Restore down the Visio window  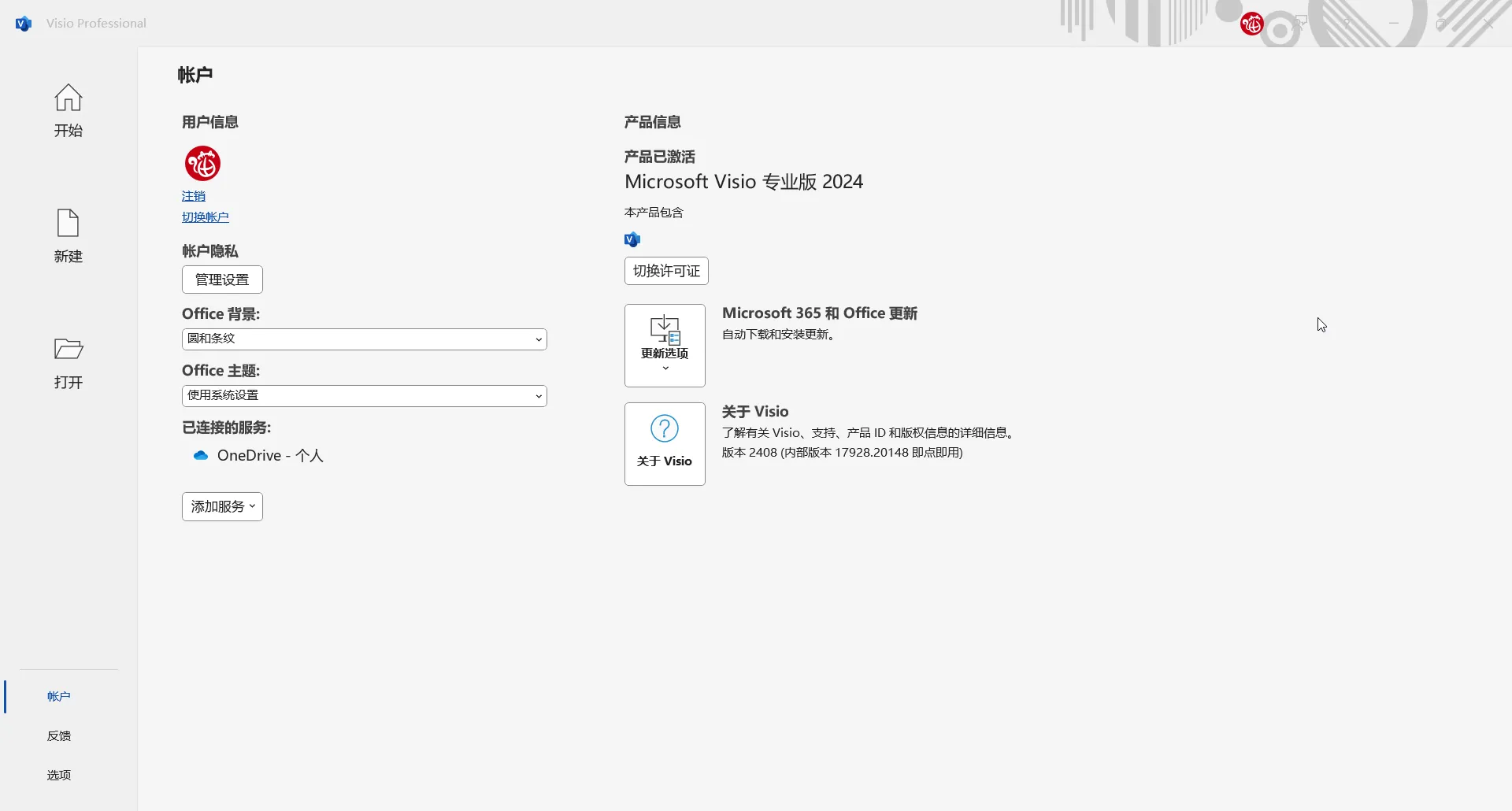click(1441, 24)
